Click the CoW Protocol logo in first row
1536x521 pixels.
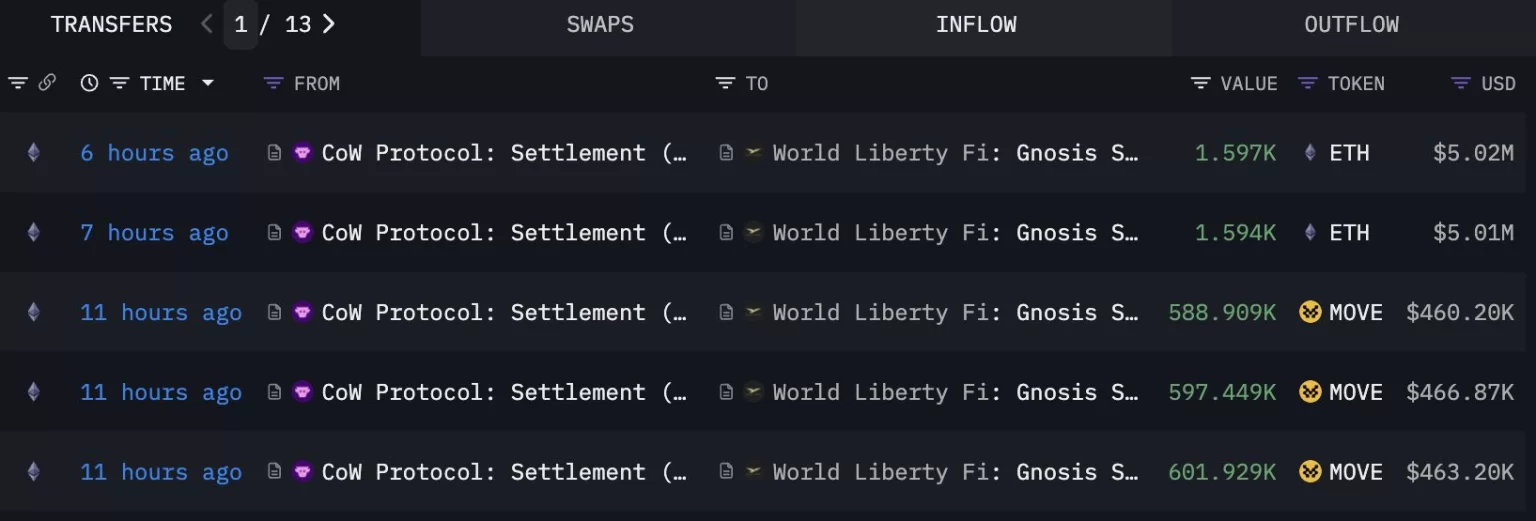[x=302, y=153]
